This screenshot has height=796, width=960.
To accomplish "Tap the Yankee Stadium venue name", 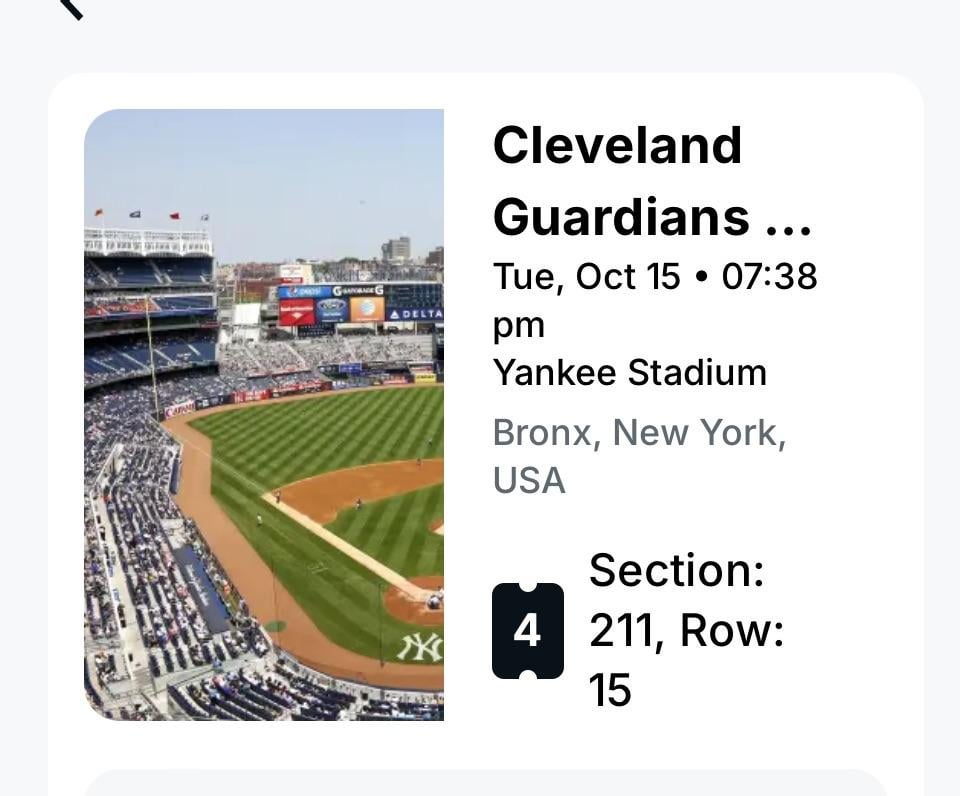I will point(629,373).
